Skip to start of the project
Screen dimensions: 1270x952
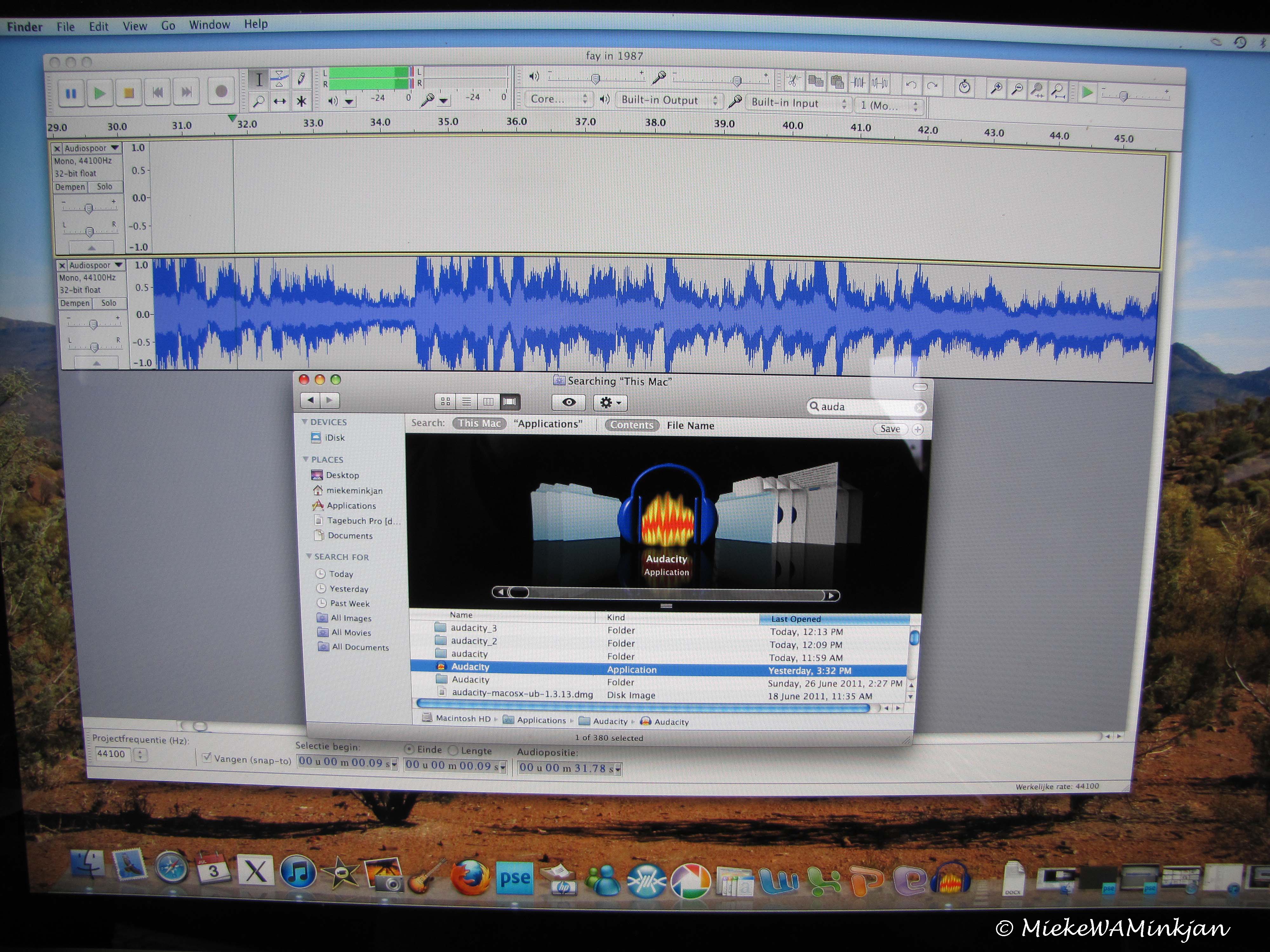click(157, 92)
